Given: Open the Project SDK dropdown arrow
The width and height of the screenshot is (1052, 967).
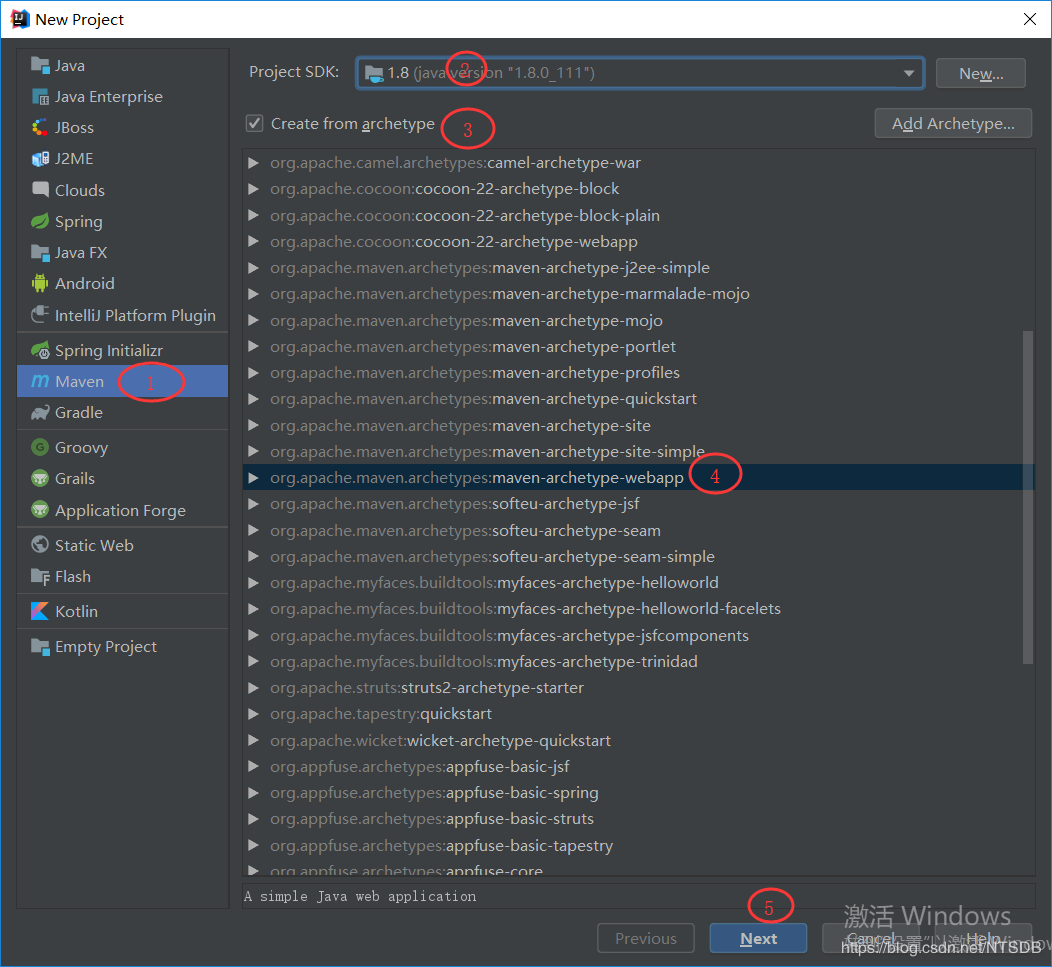Looking at the screenshot, I should click(908, 73).
